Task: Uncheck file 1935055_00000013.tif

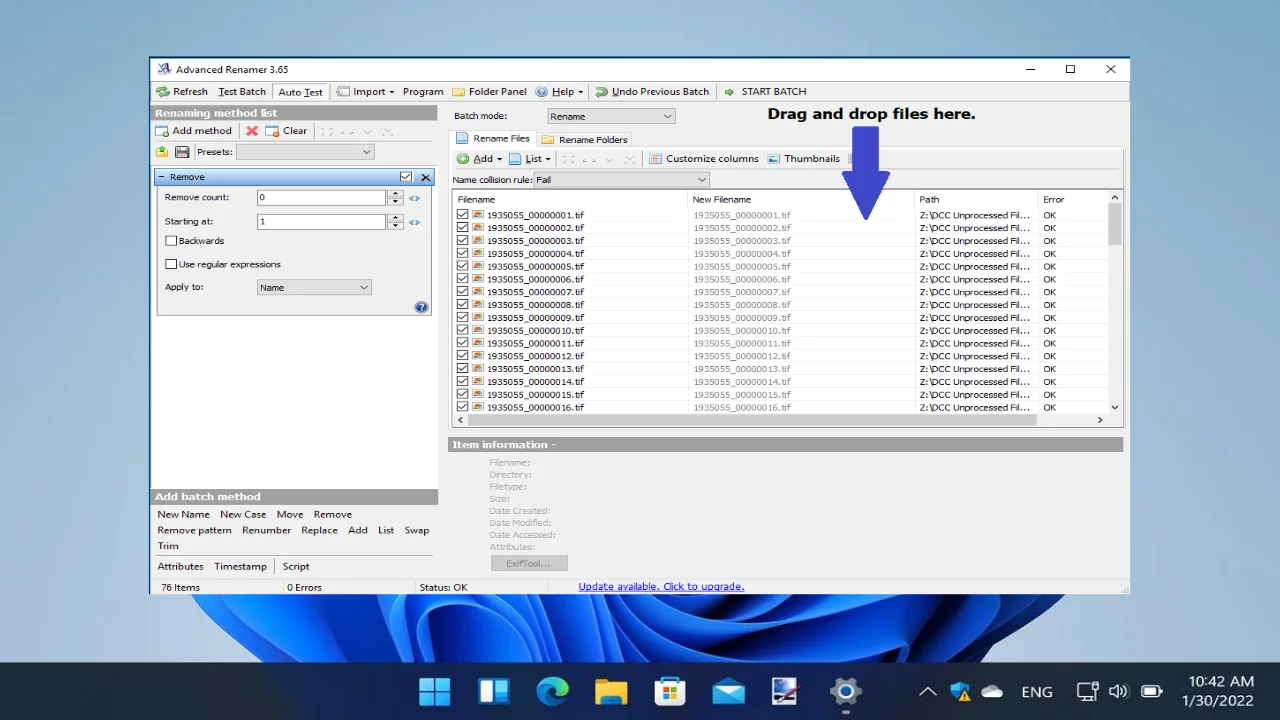Action: (462, 369)
